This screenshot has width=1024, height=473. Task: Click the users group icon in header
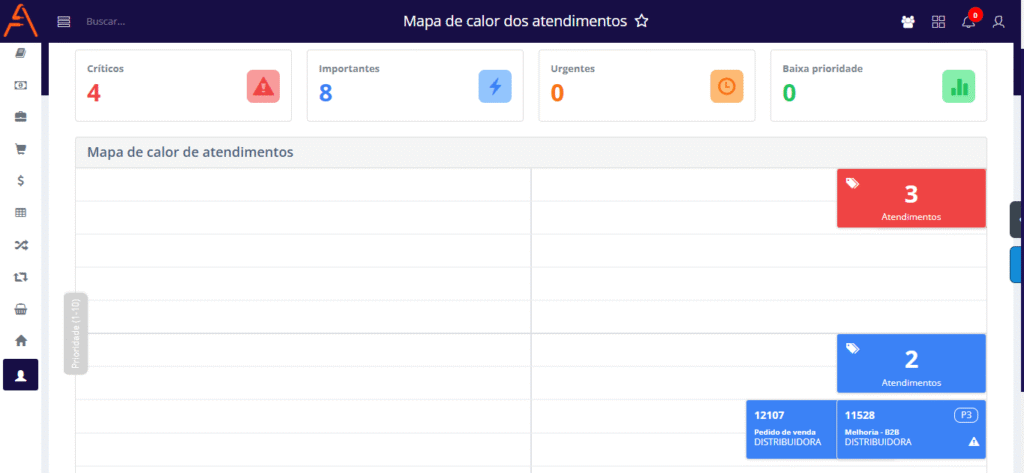(x=908, y=22)
